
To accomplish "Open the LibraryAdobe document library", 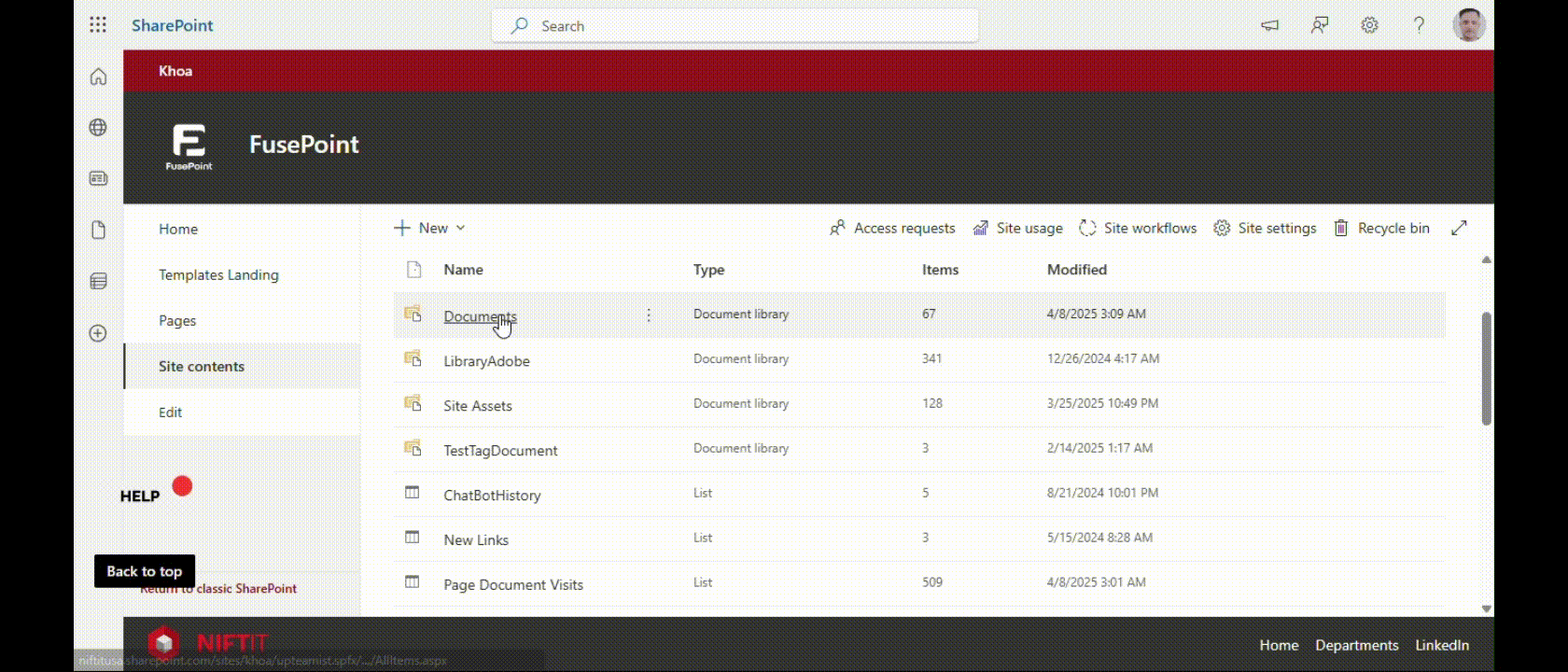I will [x=486, y=361].
